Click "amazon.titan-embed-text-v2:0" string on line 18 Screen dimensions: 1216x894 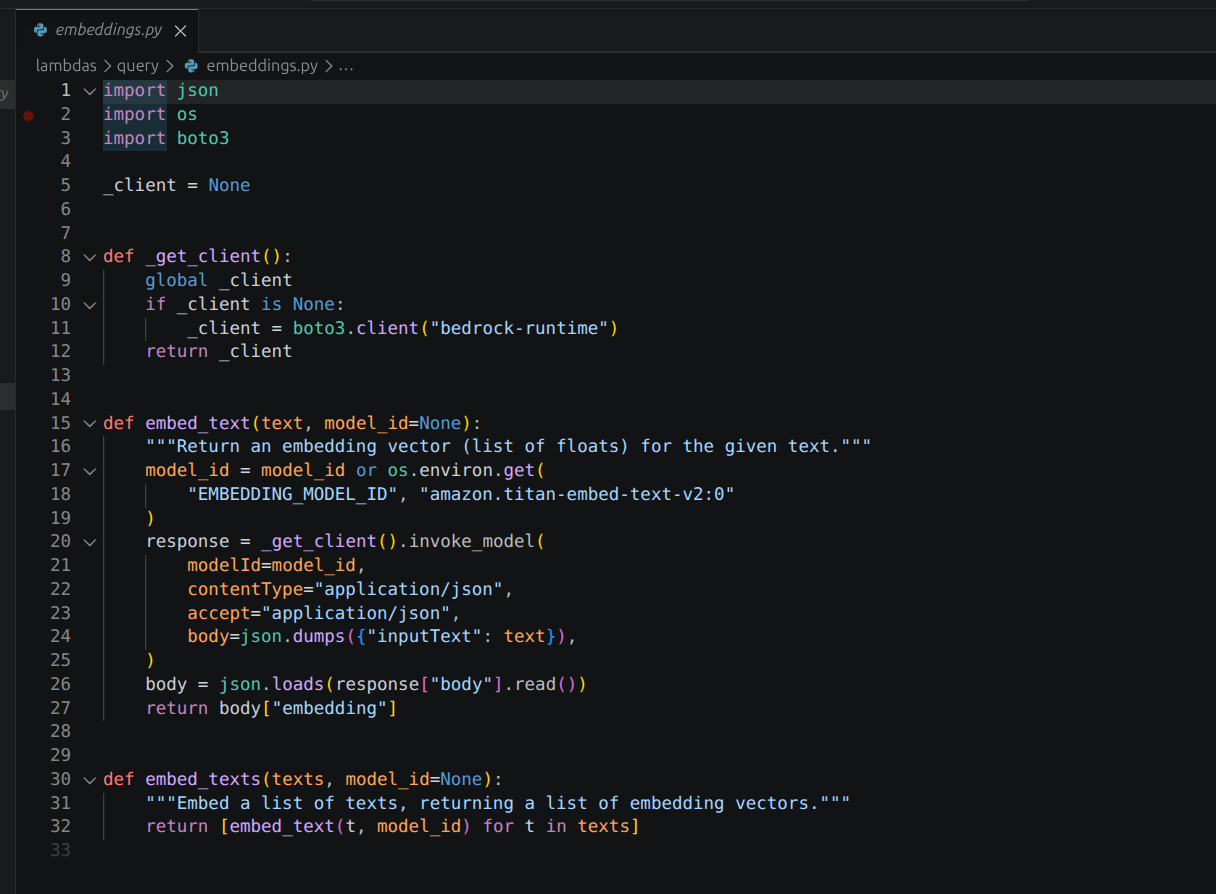577,494
